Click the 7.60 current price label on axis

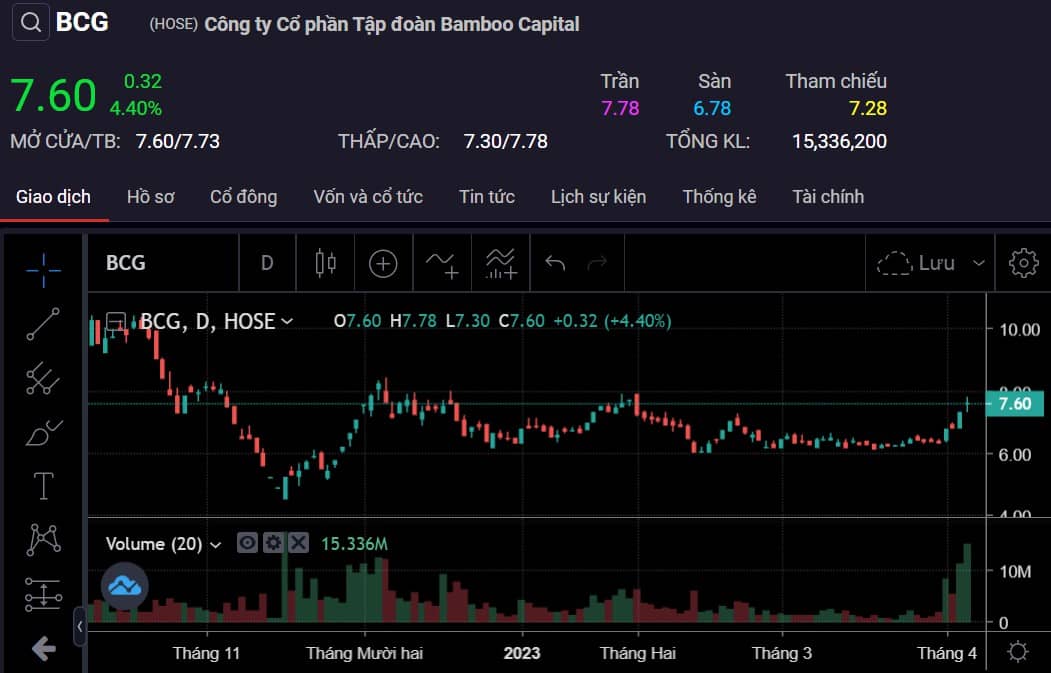point(1015,404)
